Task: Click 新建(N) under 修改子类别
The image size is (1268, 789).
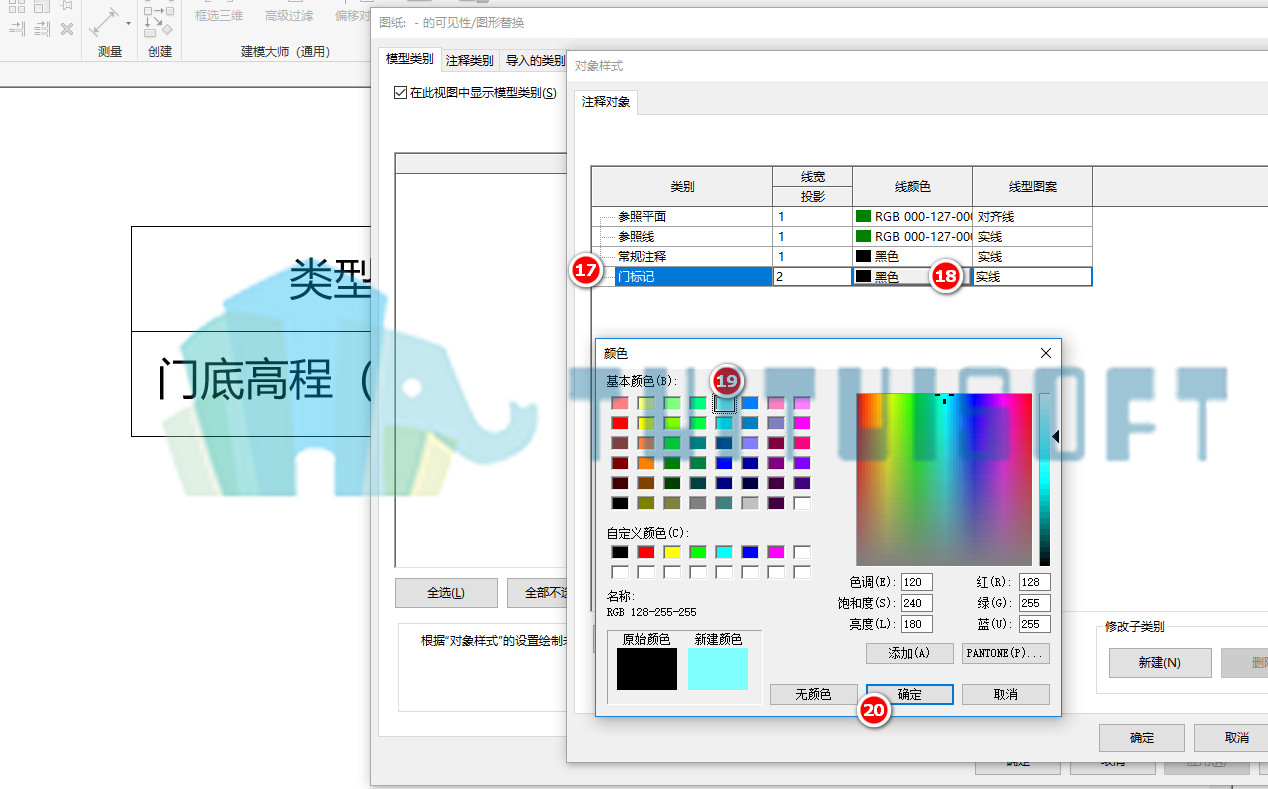Action: [x=1160, y=663]
